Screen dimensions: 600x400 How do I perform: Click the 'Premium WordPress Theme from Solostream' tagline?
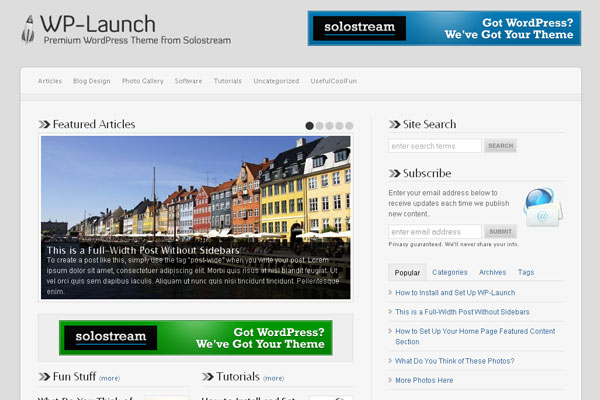(x=137, y=40)
